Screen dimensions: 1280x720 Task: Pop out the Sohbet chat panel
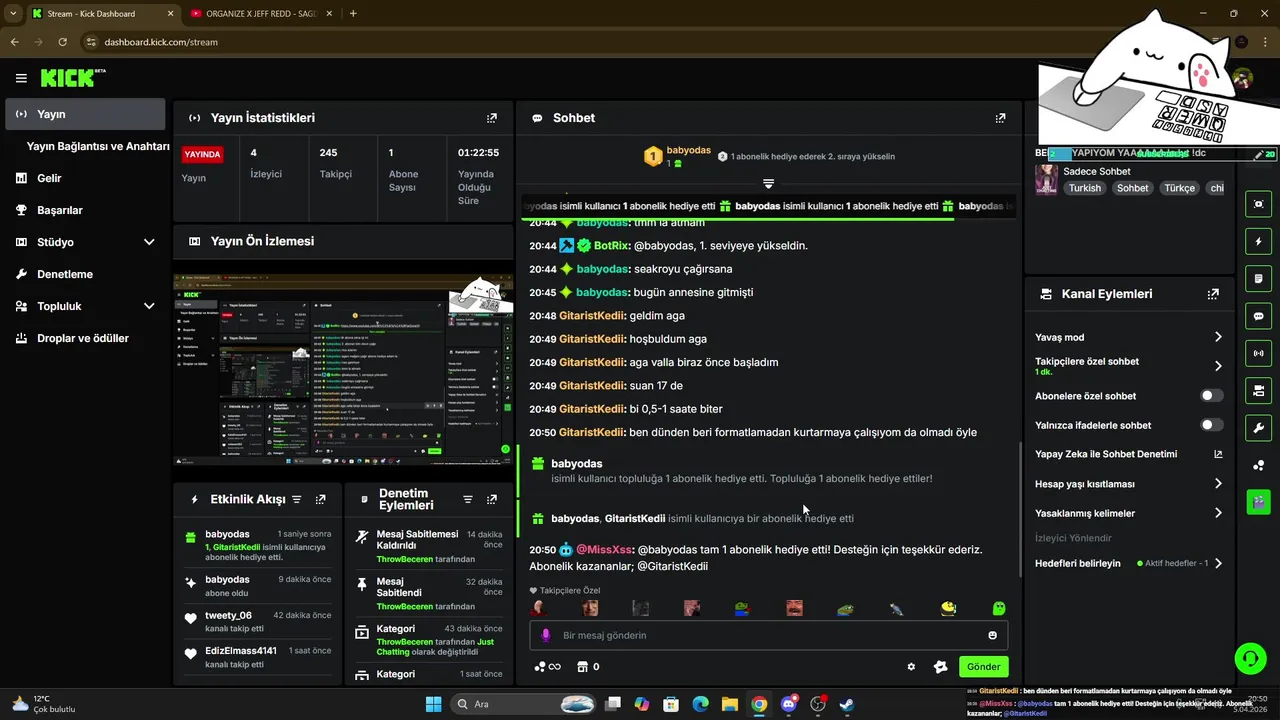coord(1000,118)
